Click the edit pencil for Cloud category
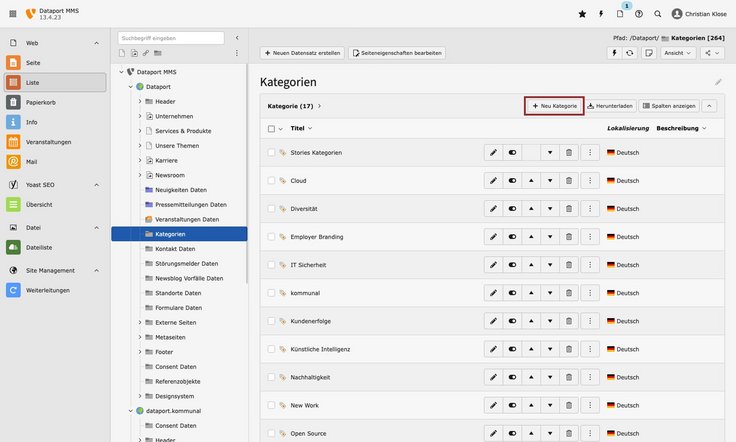The width and height of the screenshot is (736, 442). pyautogui.click(x=492, y=181)
